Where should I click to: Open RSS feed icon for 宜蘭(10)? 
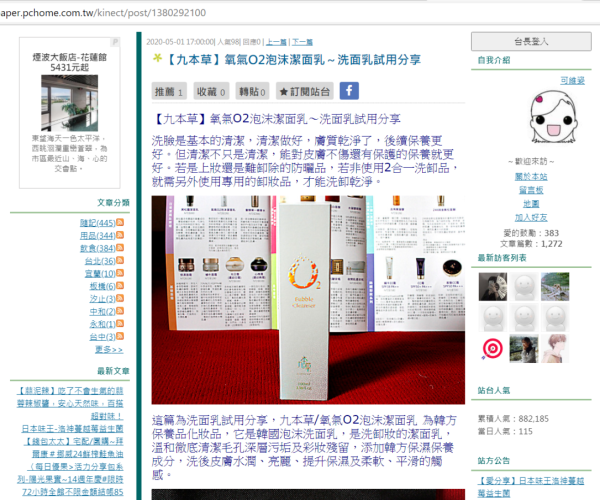[120, 273]
